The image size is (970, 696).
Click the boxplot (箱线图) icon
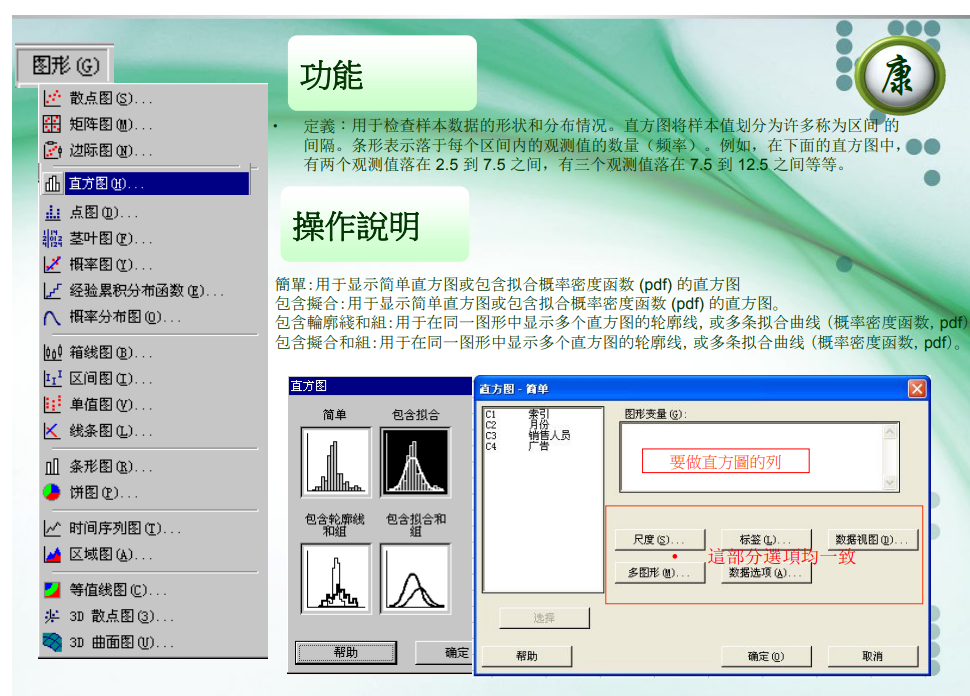tap(52, 352)
